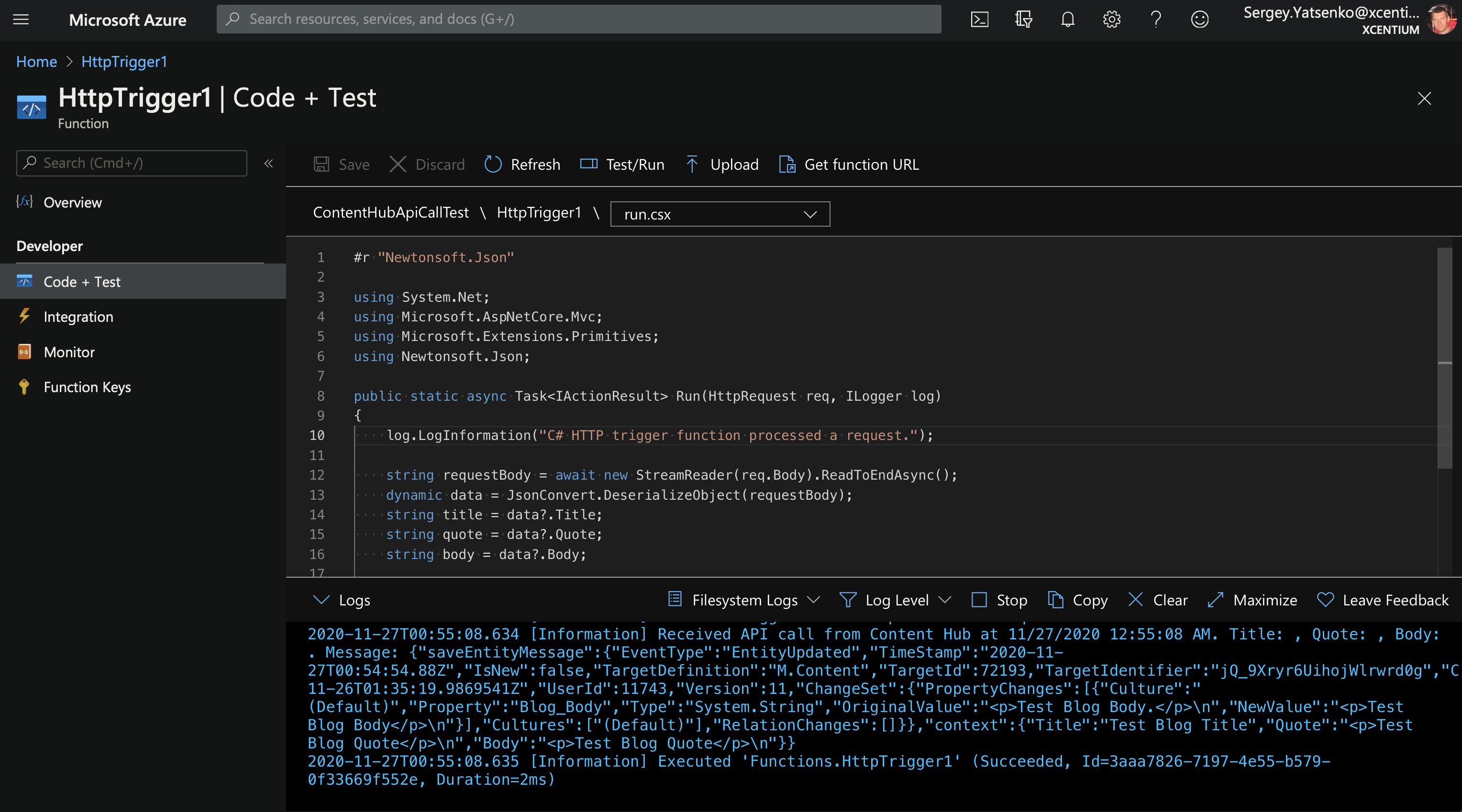Open portal settings gear

pyautogui.click(x=1111, y=20)
